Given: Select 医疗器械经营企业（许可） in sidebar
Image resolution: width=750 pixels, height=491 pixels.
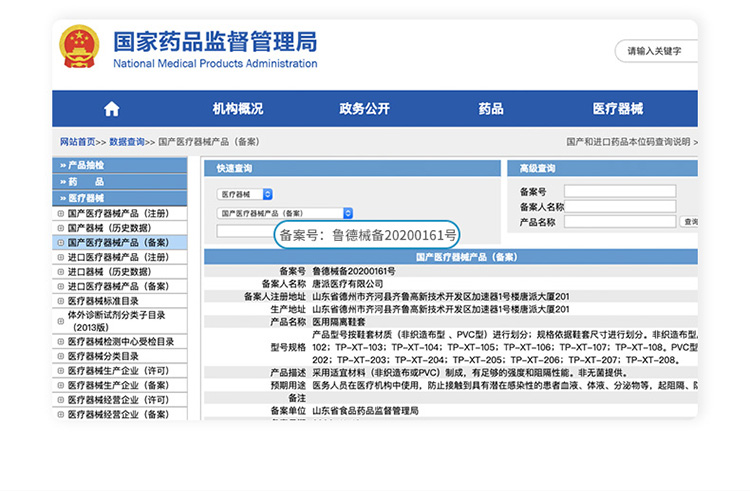Looking at the screenshot, I should coord(118,400).
